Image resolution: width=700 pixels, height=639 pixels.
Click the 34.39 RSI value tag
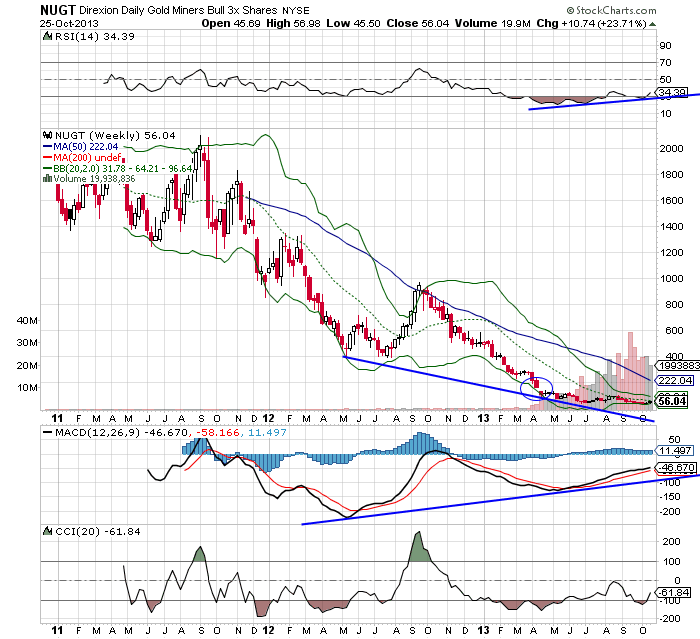click(673, 93)
